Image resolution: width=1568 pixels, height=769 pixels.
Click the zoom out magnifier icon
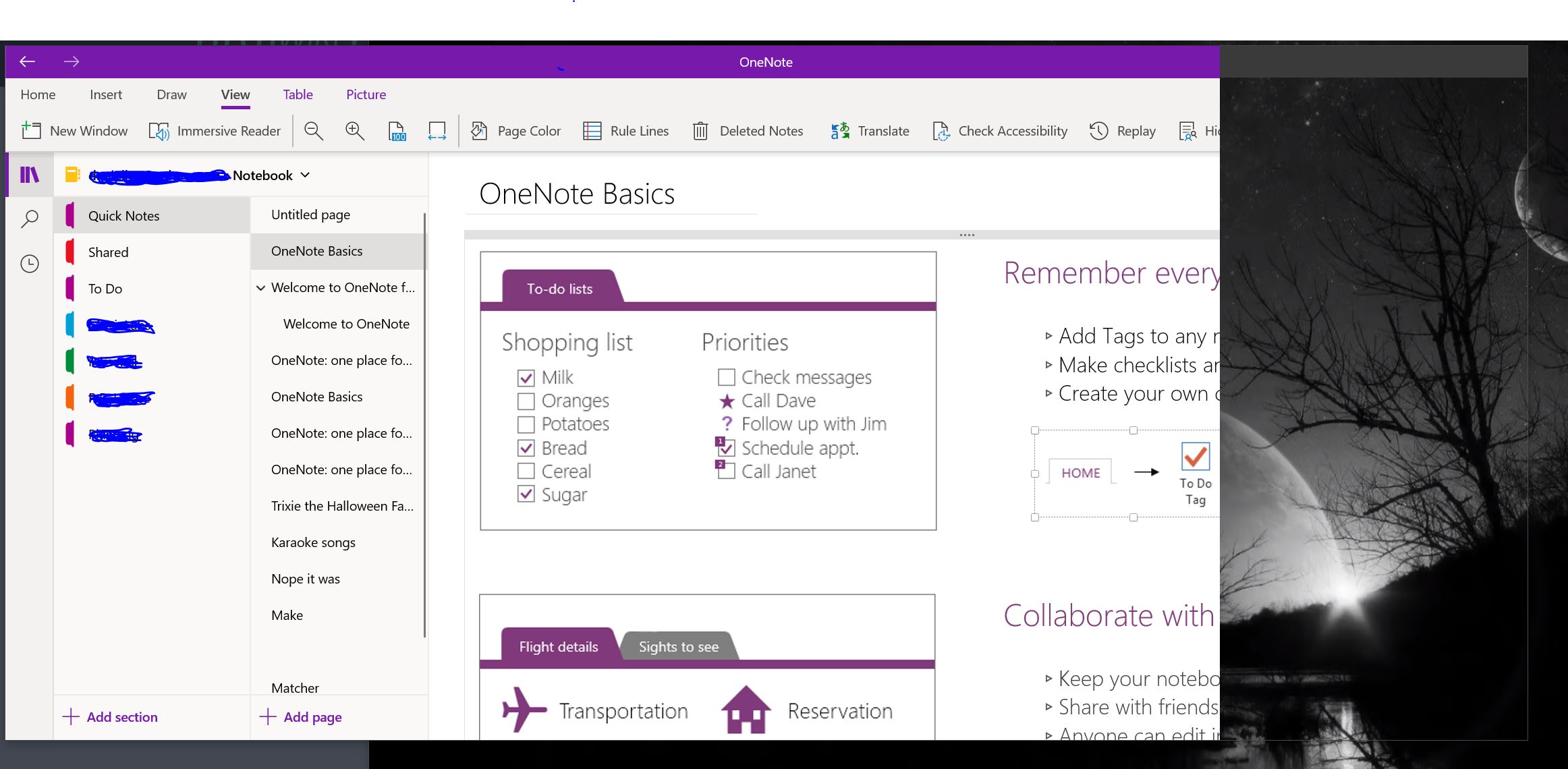coord(314,131)
